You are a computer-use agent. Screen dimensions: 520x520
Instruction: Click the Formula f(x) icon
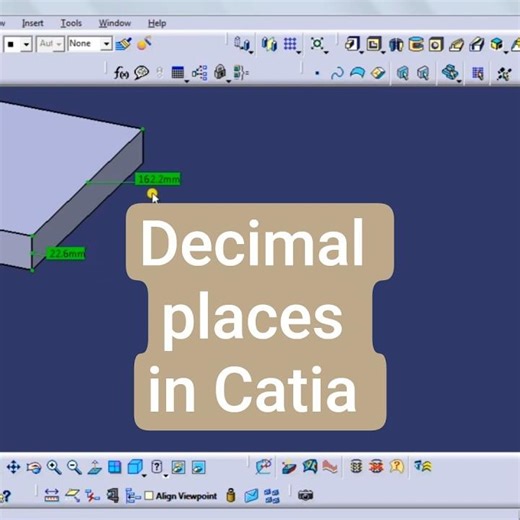tap(121, 72)
